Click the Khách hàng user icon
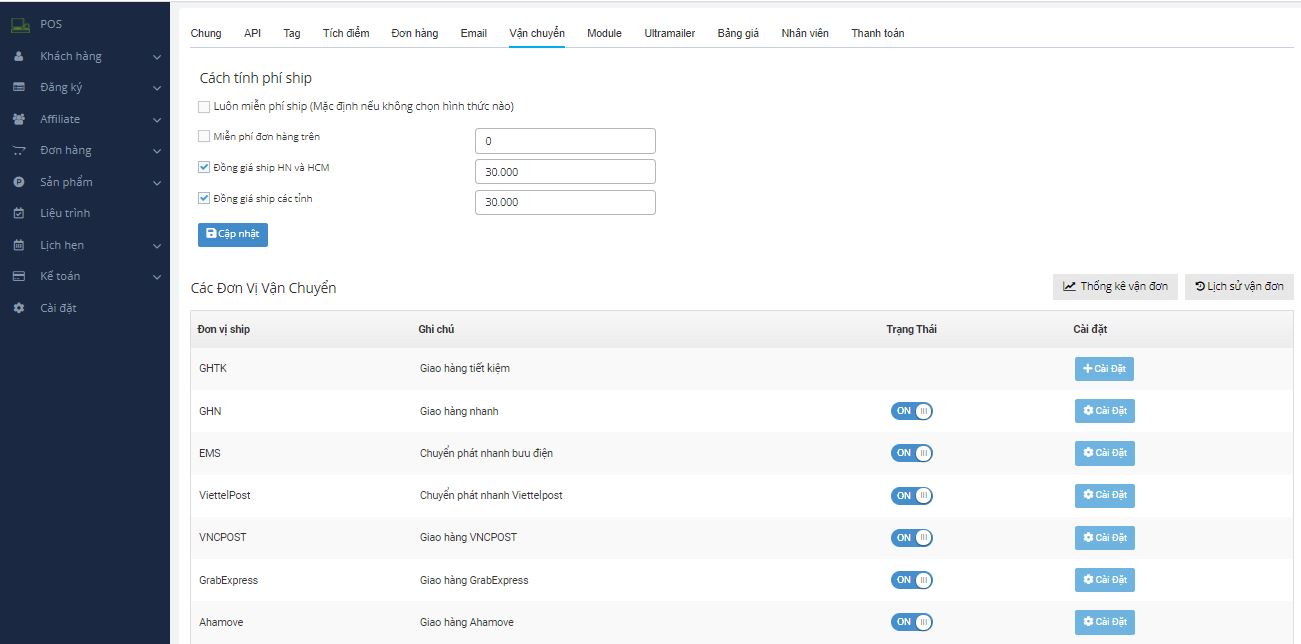Viewport: 1301px width, 644px height. pyautogui.click(x=19, y=57)
